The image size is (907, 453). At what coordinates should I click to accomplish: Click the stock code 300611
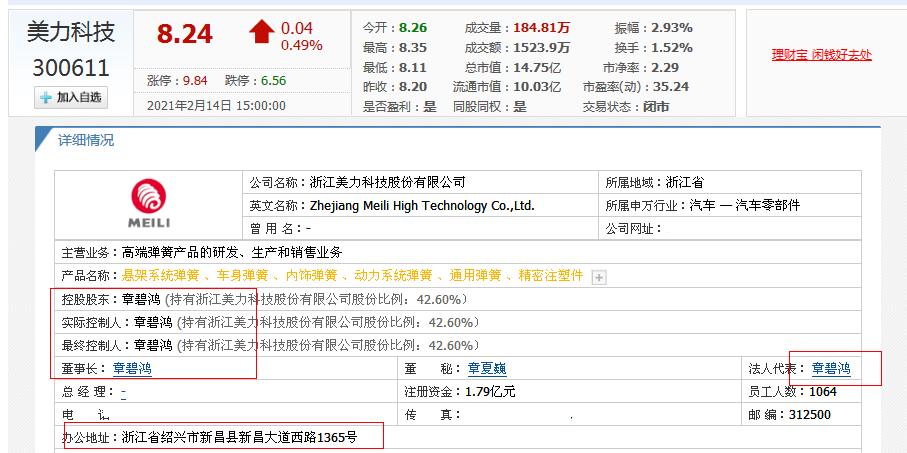[71, 68]
